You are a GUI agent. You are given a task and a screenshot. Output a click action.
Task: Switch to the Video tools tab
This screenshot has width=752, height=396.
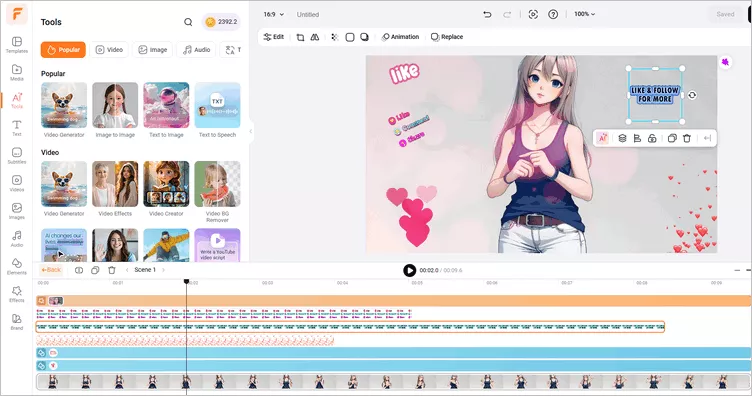[x=109, y=50]
